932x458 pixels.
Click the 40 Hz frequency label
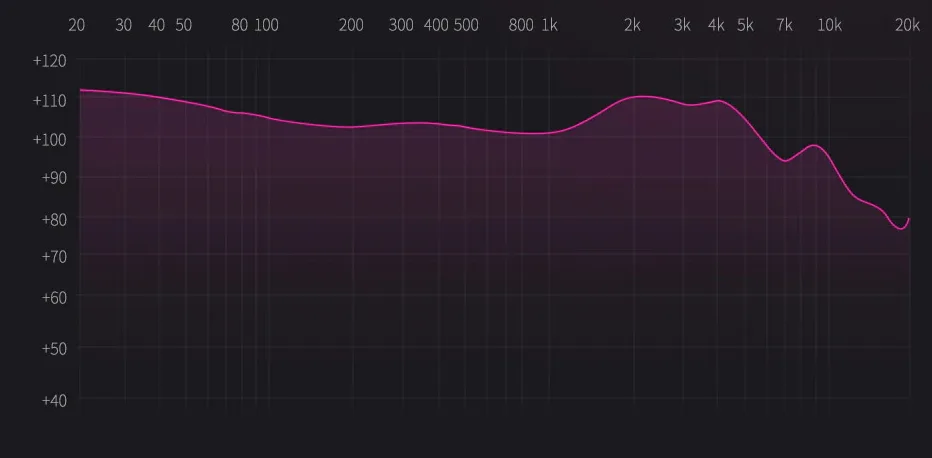[156, 25]
